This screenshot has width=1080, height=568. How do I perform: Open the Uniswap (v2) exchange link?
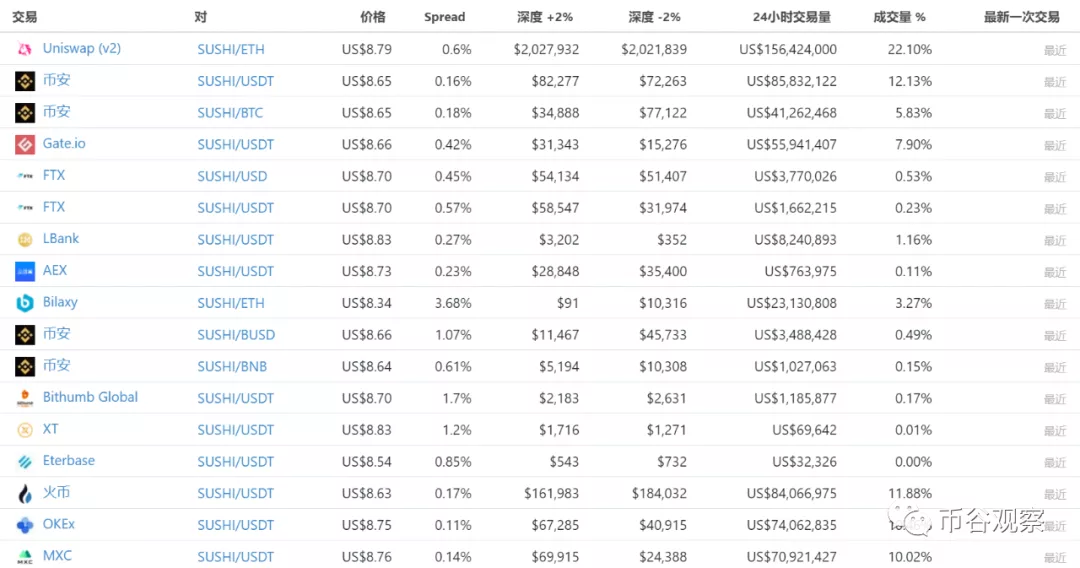[81, 48]
